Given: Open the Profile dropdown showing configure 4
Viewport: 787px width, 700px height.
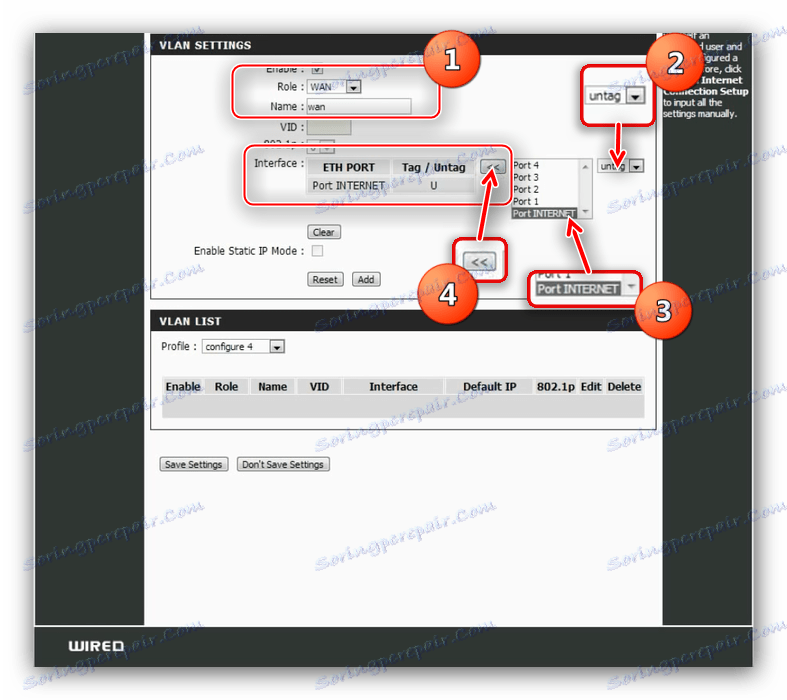Looking at the screenshot, I should (x=243, y=346).
